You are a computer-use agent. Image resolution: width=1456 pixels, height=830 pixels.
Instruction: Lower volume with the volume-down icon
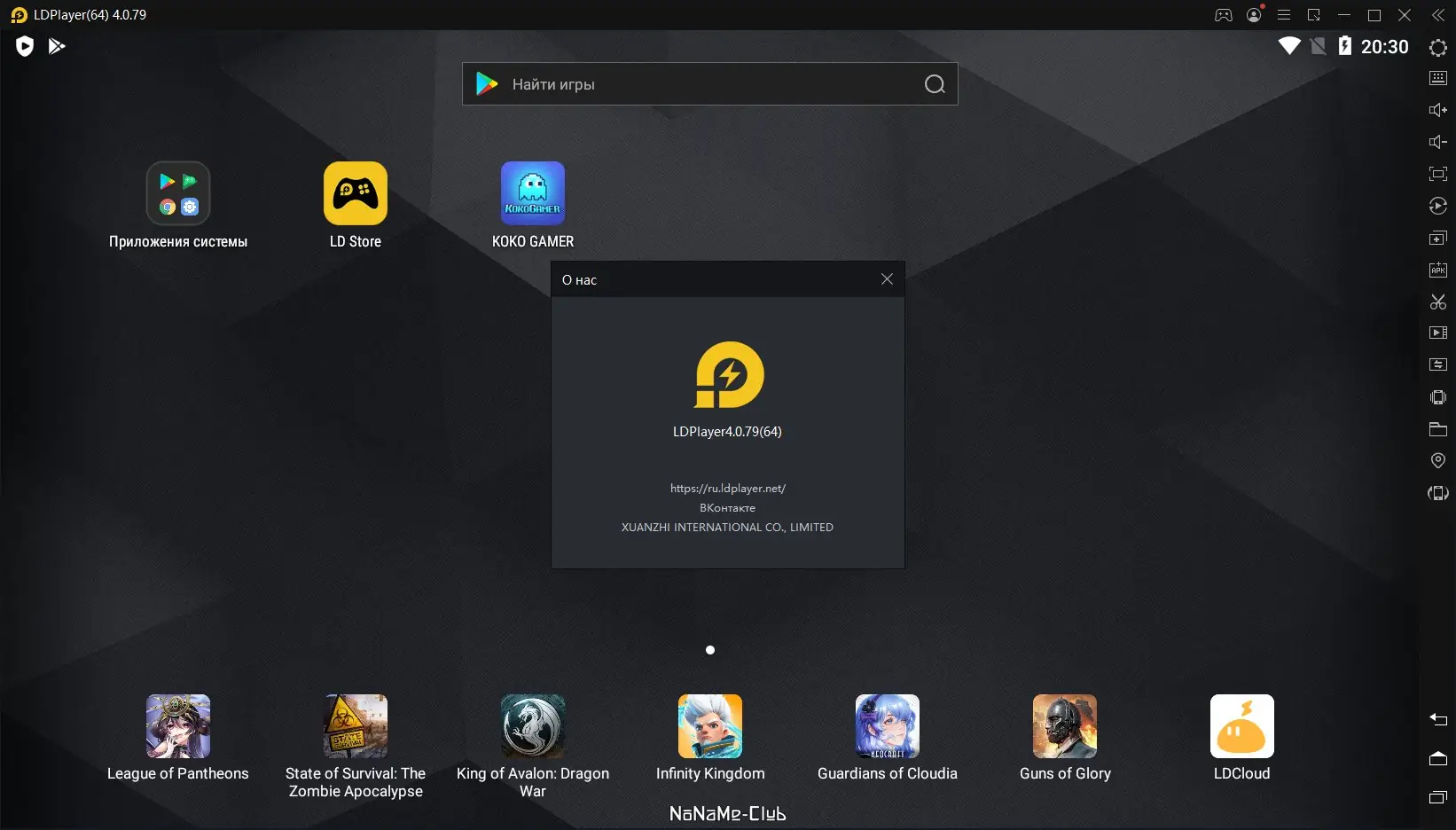coord(1438,142)
